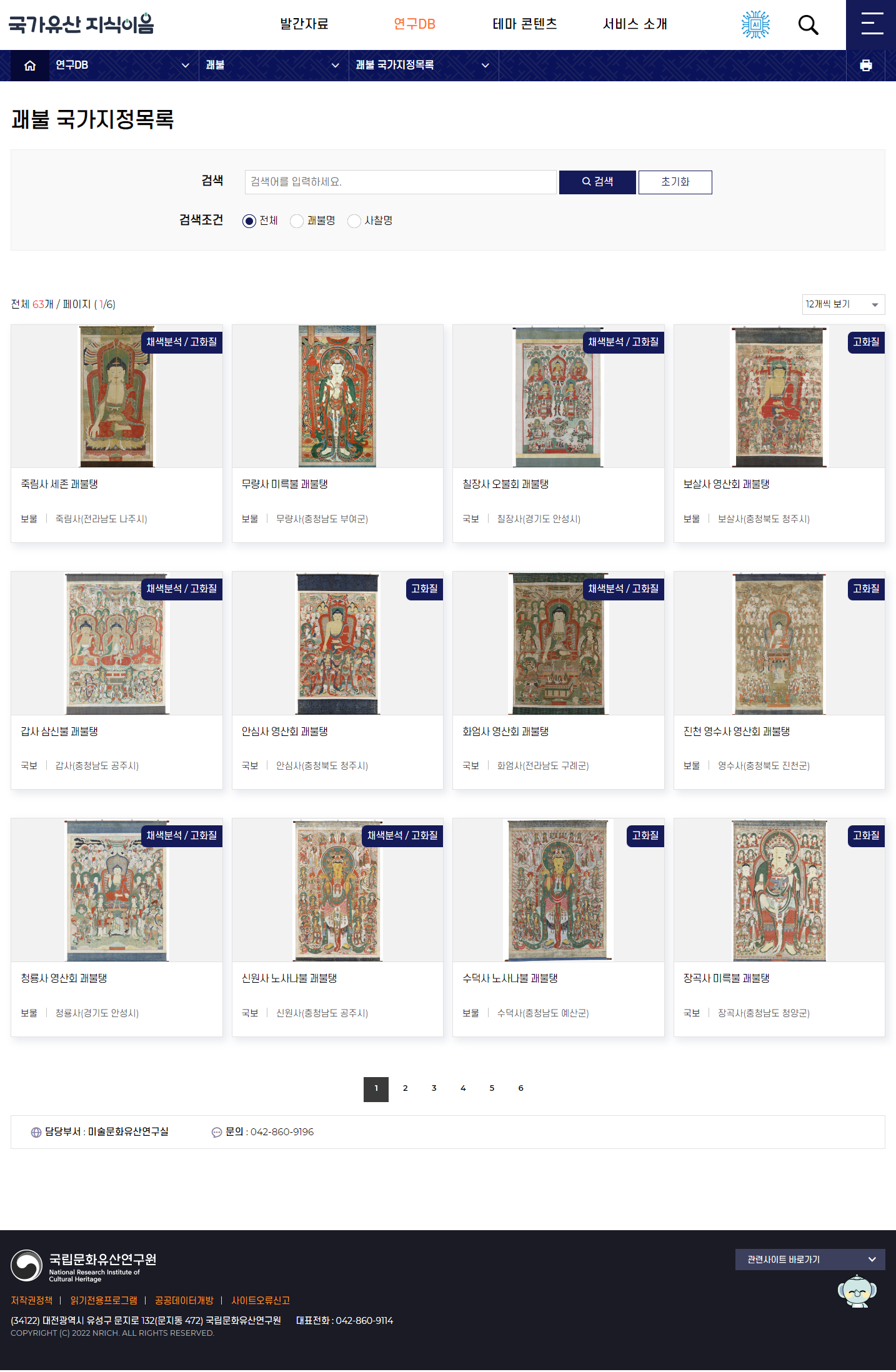Image resolution: width=896 pixels, height=1372 pixels.
Task: Open the 관련사이트 바로가기 dropdown
Action: click(810, 1260)
